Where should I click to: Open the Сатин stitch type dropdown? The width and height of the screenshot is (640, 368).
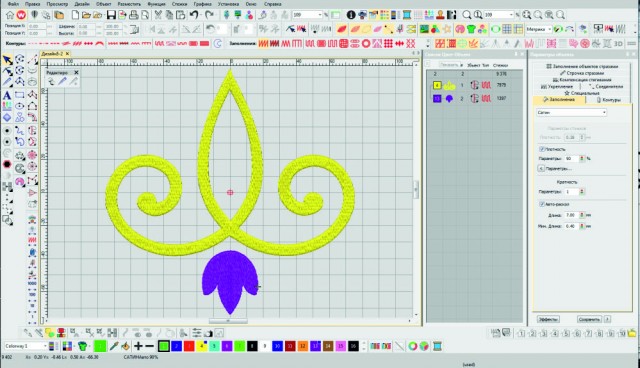click(x=571, y=112)
